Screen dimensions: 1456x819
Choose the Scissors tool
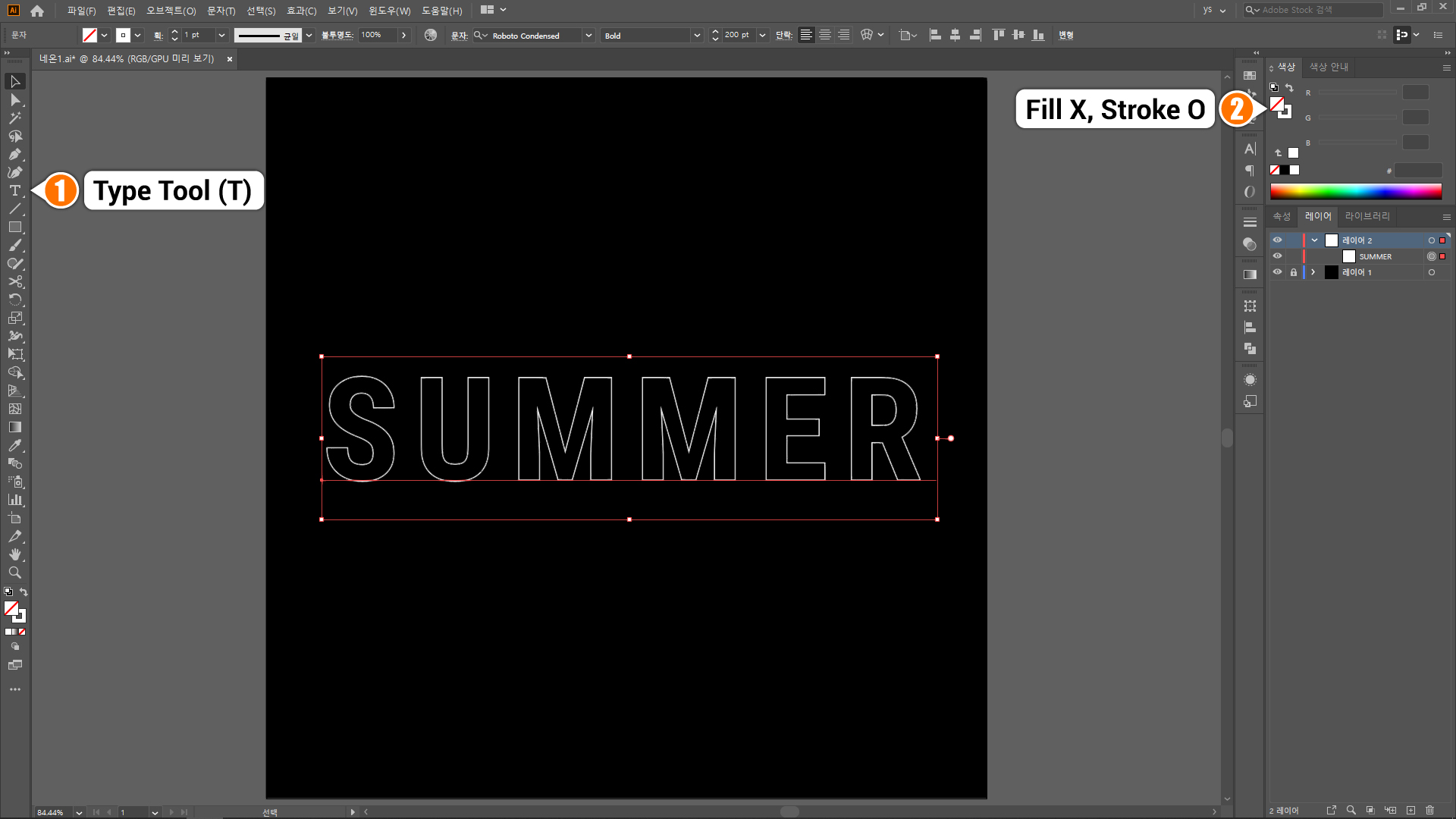[x=14, y=282]
